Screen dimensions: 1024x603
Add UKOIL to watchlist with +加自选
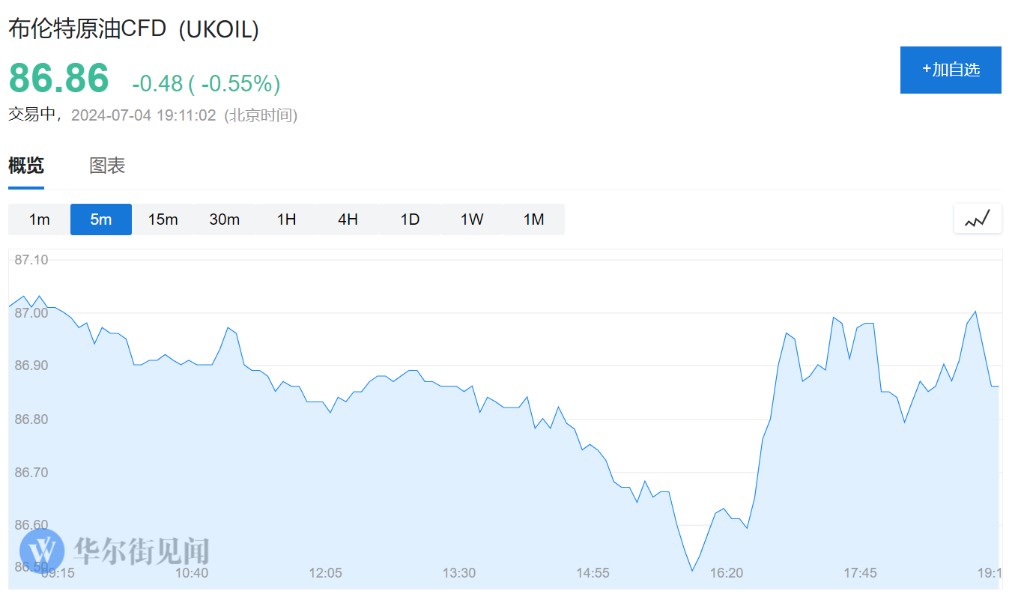point(950,69)
